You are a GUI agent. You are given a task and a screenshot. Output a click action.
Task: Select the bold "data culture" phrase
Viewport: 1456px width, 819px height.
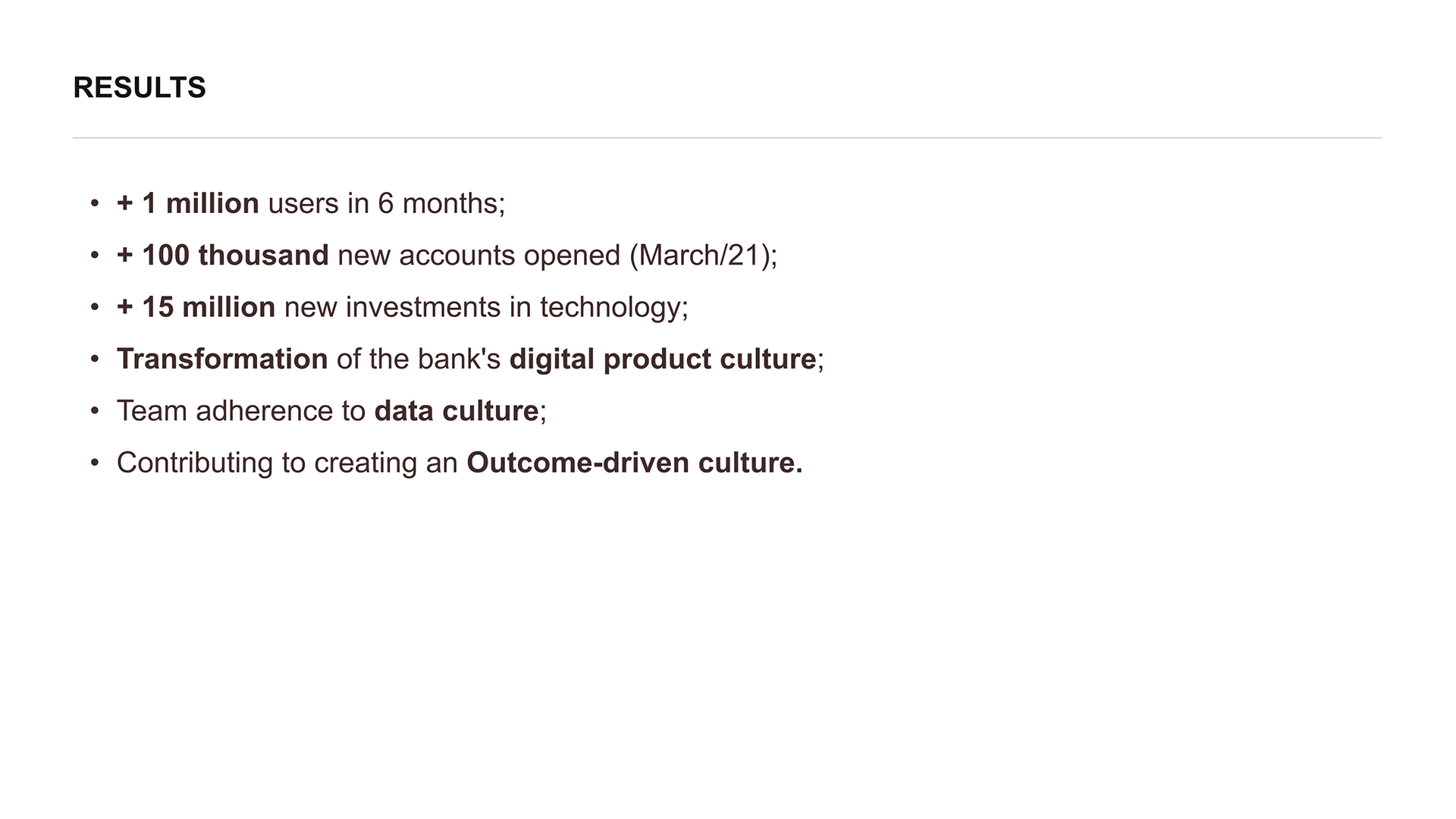pos(457,411)
